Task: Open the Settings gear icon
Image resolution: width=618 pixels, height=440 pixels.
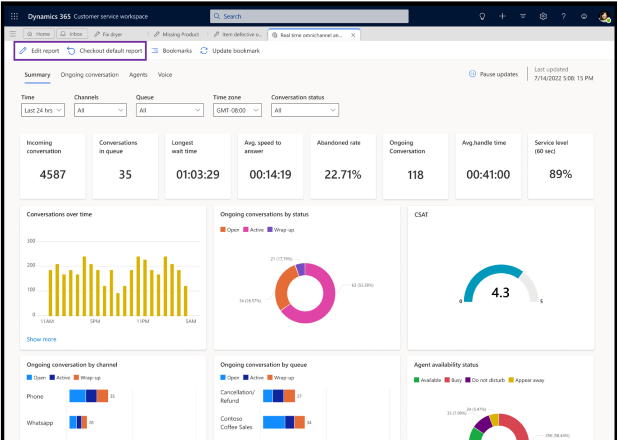Action: (544, 16)
